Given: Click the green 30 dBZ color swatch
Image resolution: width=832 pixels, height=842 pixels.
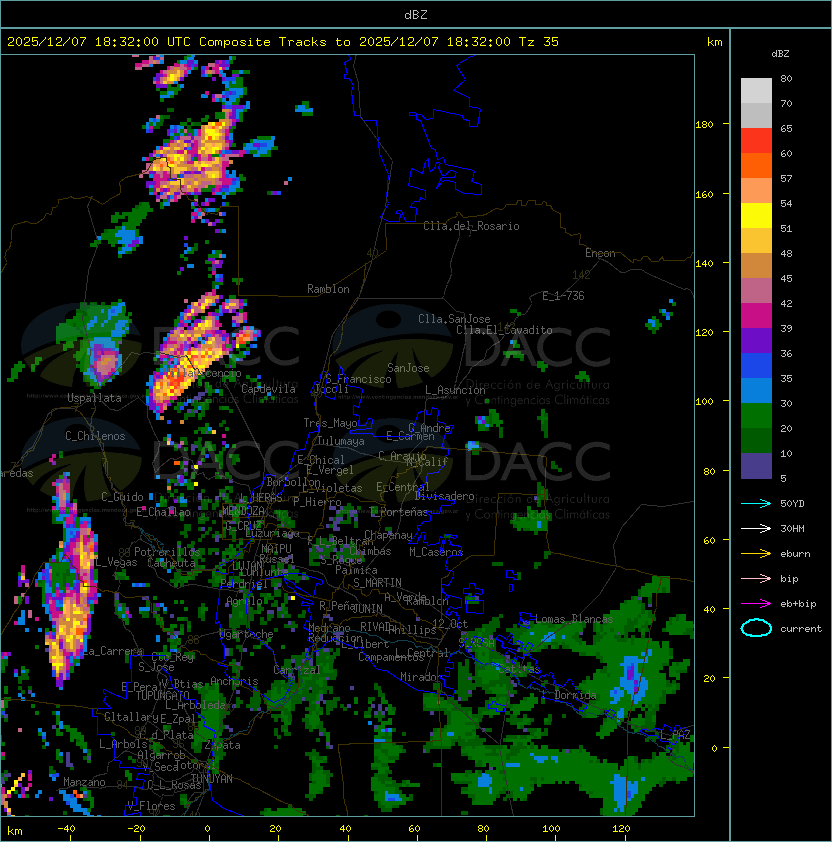Looking at the screenshot, I should coord(756,416).
